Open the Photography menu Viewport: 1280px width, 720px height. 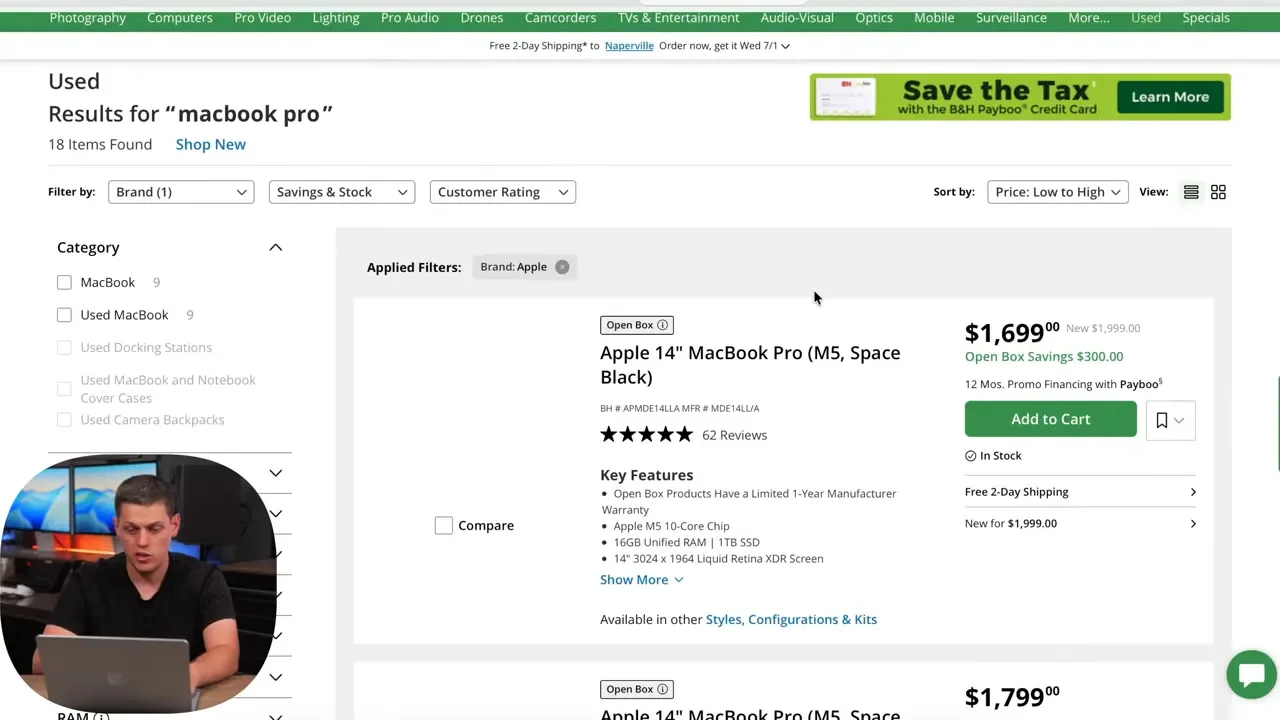88,18
